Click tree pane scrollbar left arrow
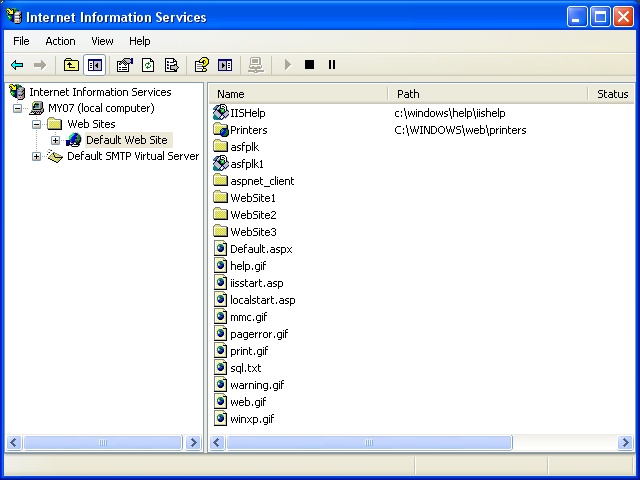The width and height of the screenshot is (640, 480). pos(14,442)
